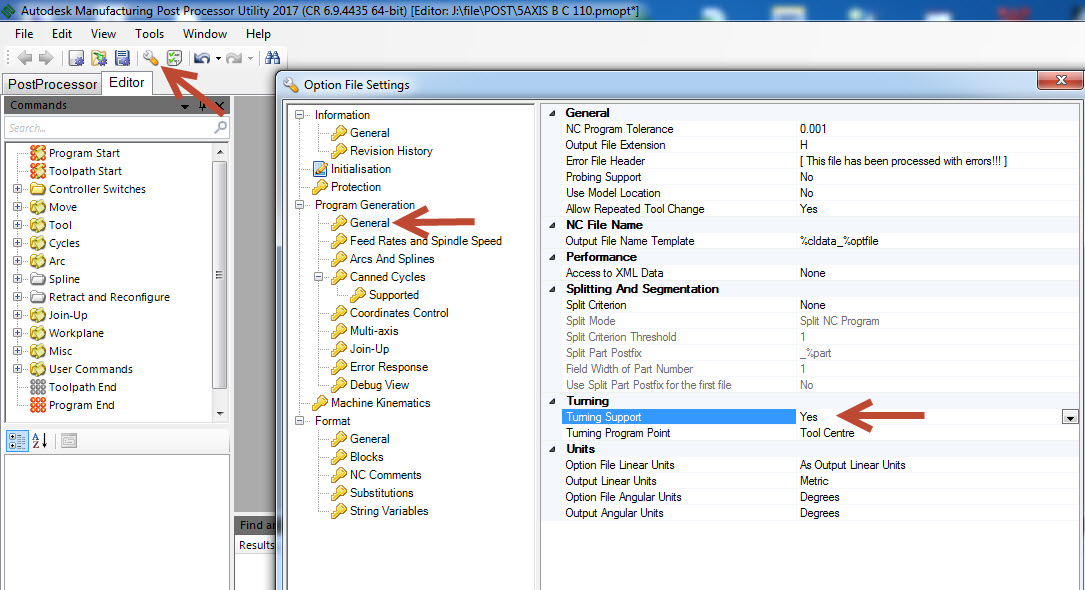Collapse the Format section in settings tree
1085x590 pixels.
pyautogui.click(x=300, y=421)
